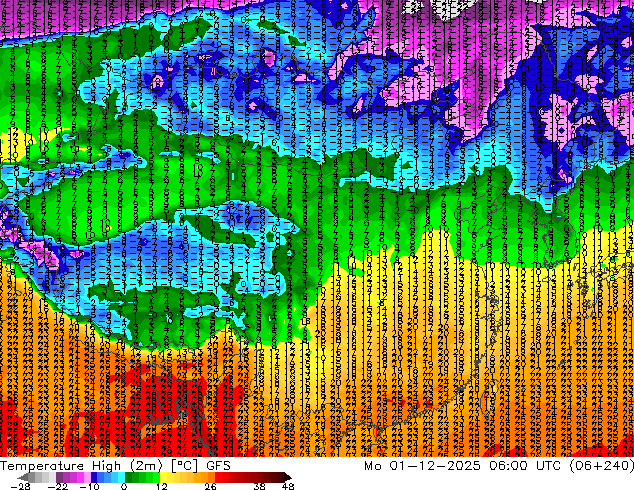The width and height of the screenshot is (634, 490).
Task: Click the '-10' legend label
Action: point(89,486)
